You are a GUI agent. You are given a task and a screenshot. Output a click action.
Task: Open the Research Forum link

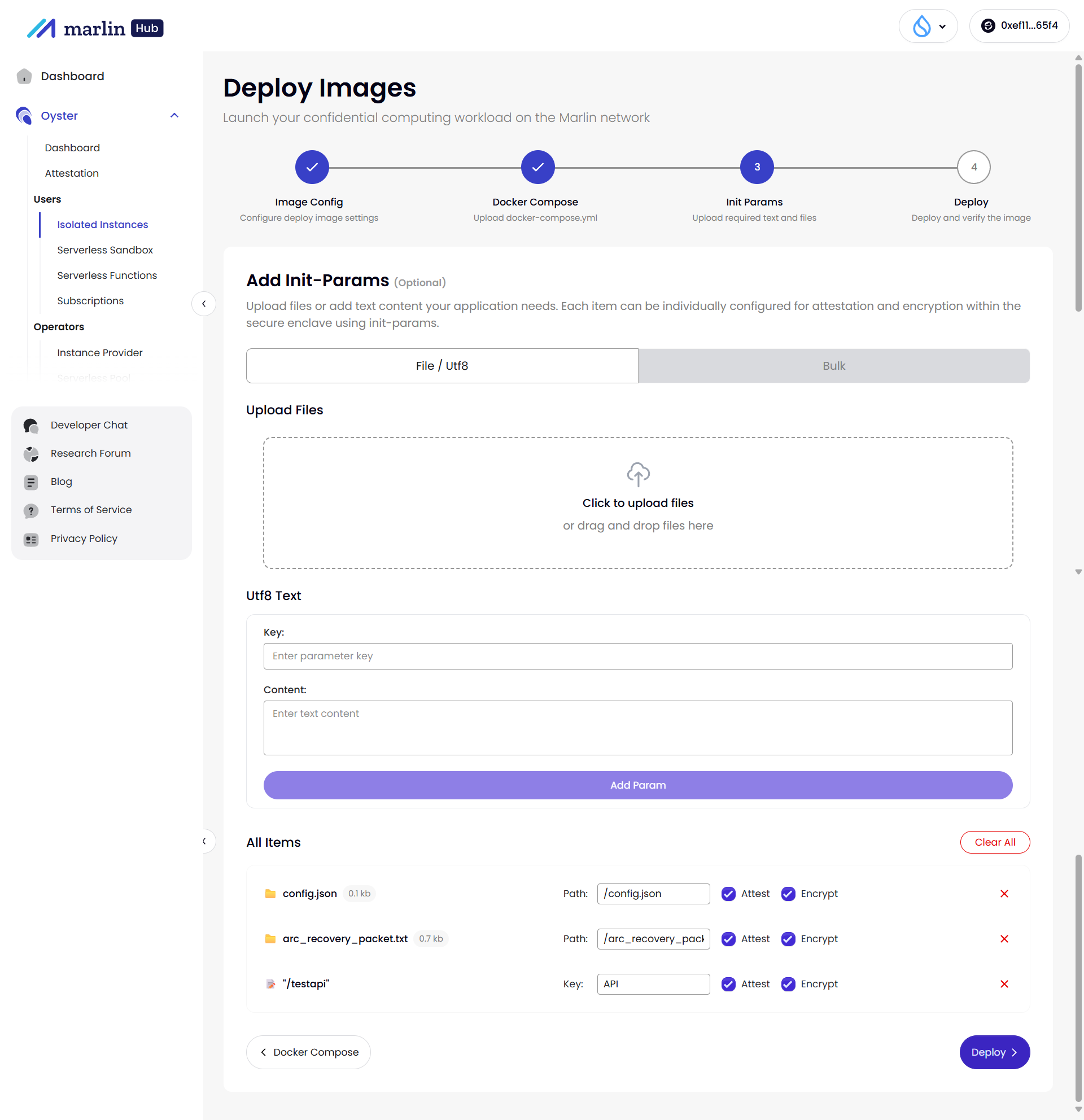coord(90,453)
